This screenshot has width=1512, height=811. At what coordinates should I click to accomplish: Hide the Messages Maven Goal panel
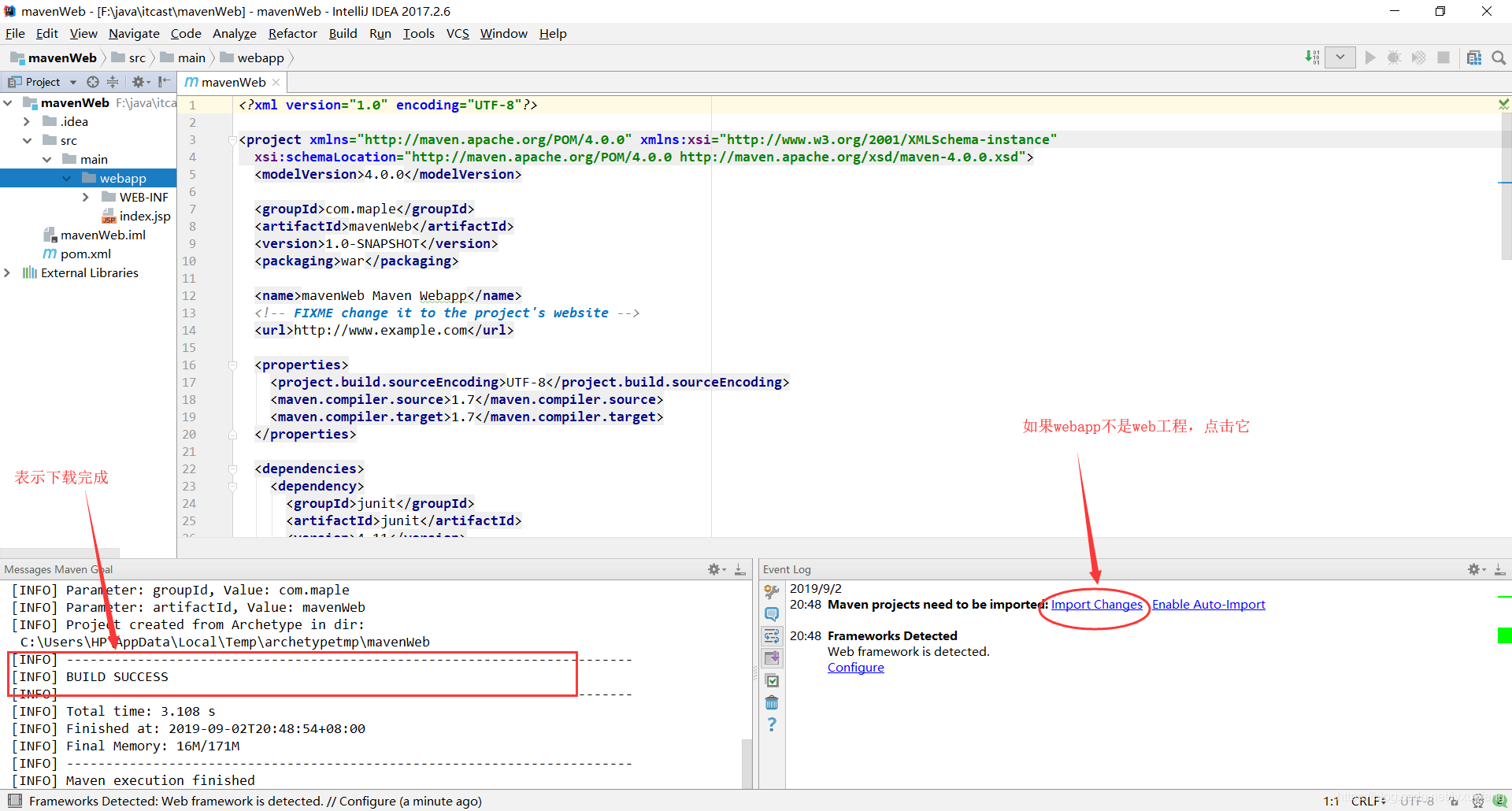[x=740, y=569]
